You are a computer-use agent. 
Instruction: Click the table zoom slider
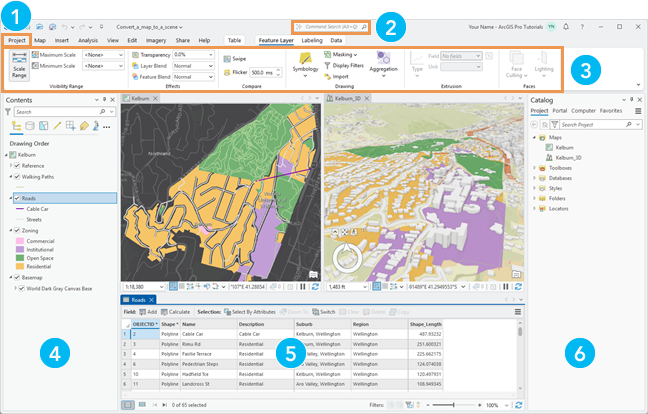tap(453, 405)
